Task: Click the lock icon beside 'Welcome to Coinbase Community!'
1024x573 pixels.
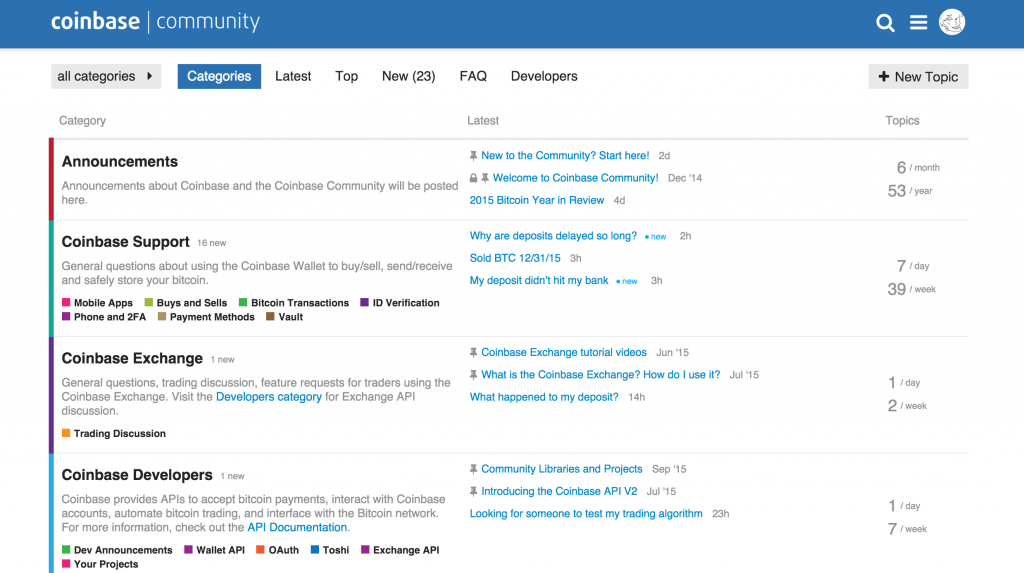Action: [473, 178]
